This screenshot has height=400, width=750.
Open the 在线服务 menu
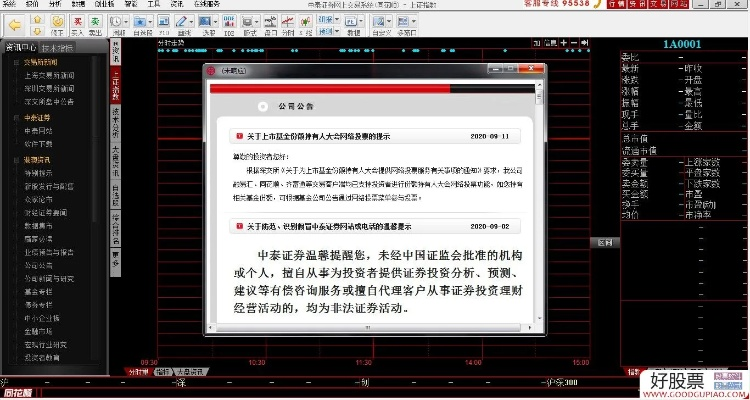tap(207, 4)
